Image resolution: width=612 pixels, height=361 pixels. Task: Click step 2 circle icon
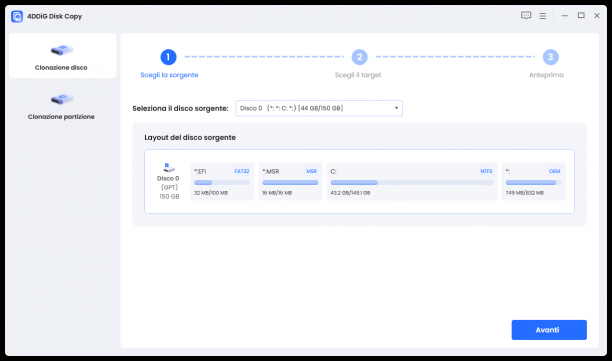click(359, 57)
